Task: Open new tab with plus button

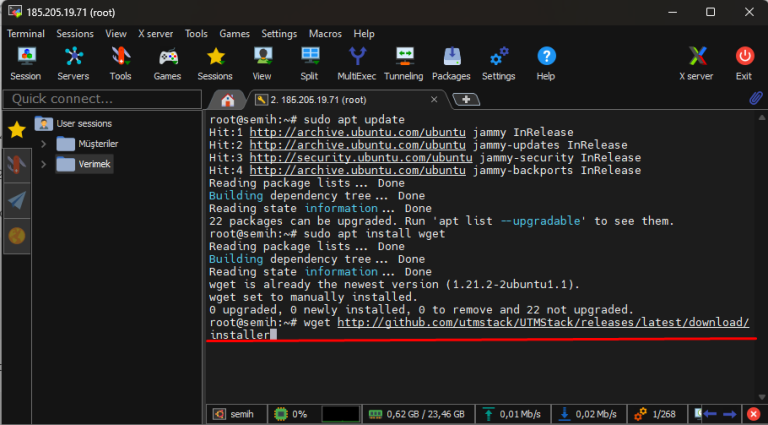Action: tap(466, 99)
